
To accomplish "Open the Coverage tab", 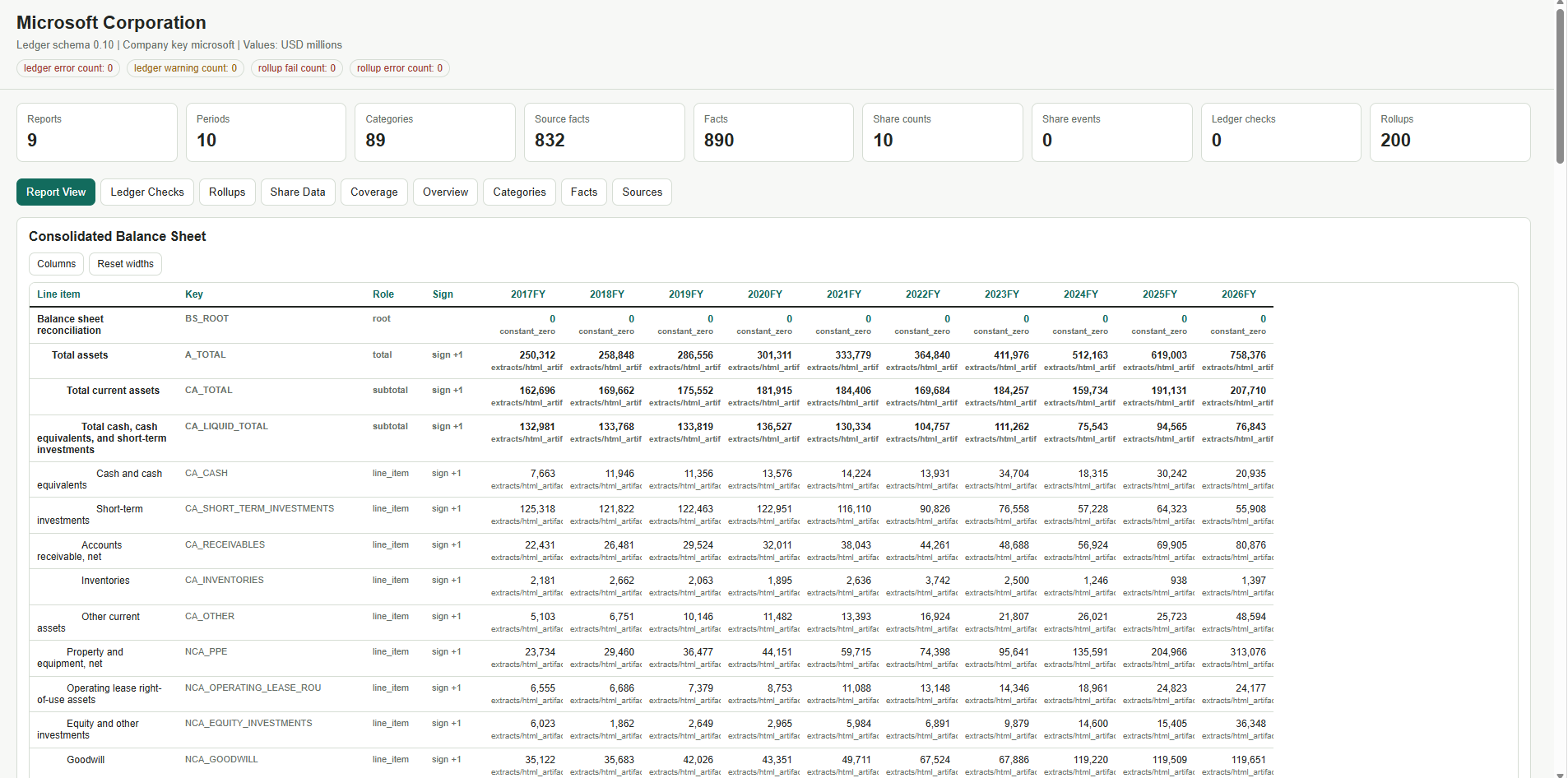I will pyautogui.click(x=374, y=192).
